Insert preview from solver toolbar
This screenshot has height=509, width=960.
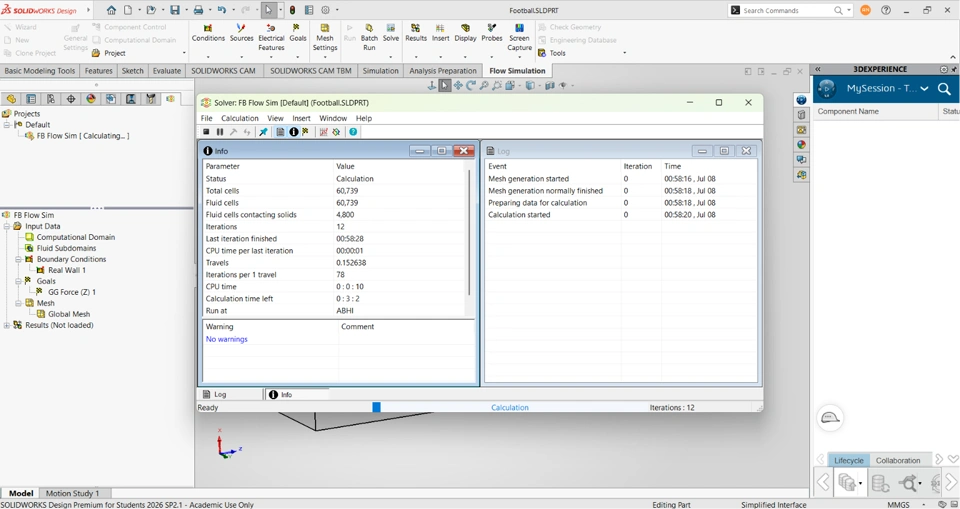pyautogui.click(x=336, y=132)
